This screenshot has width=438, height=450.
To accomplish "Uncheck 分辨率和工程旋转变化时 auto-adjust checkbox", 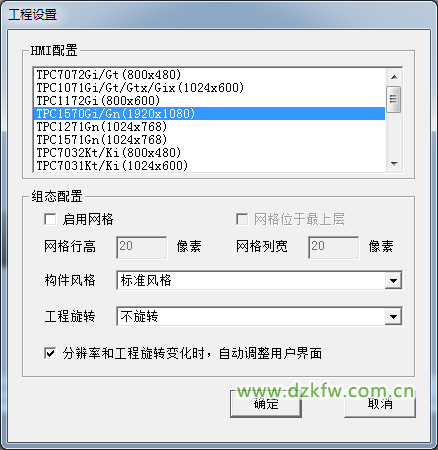I will [x=50, y=353].
